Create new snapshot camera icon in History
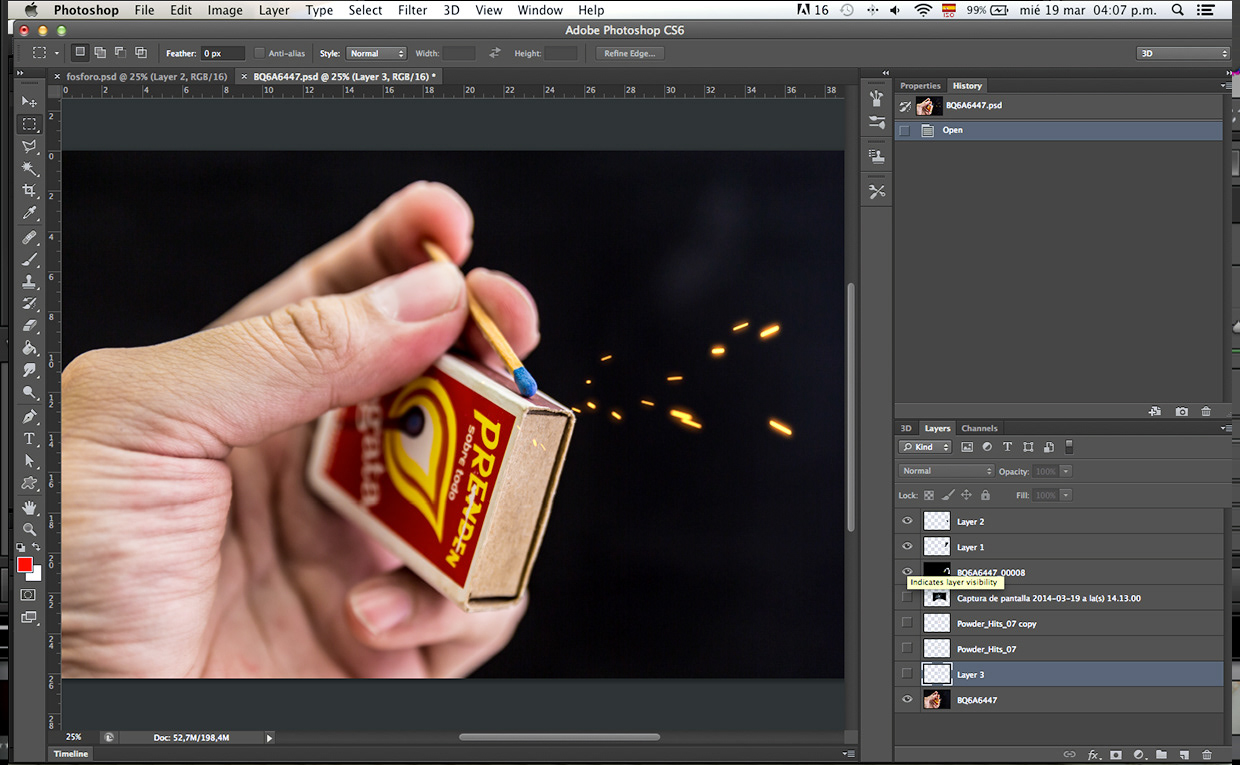 click(x=1181, y=411)
